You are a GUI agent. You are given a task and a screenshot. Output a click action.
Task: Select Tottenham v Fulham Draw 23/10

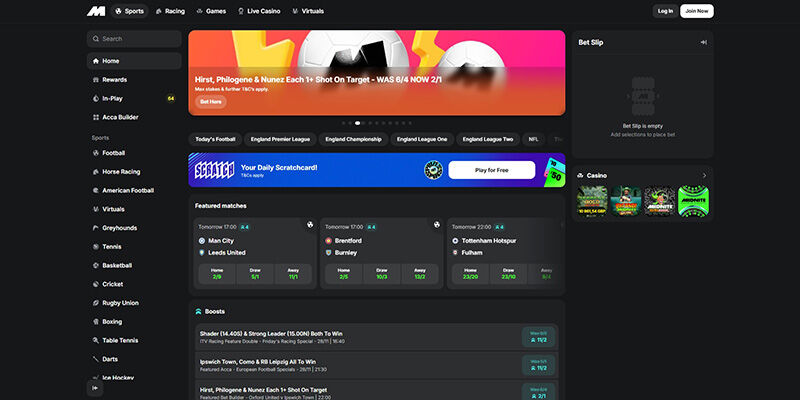(509, 274)
